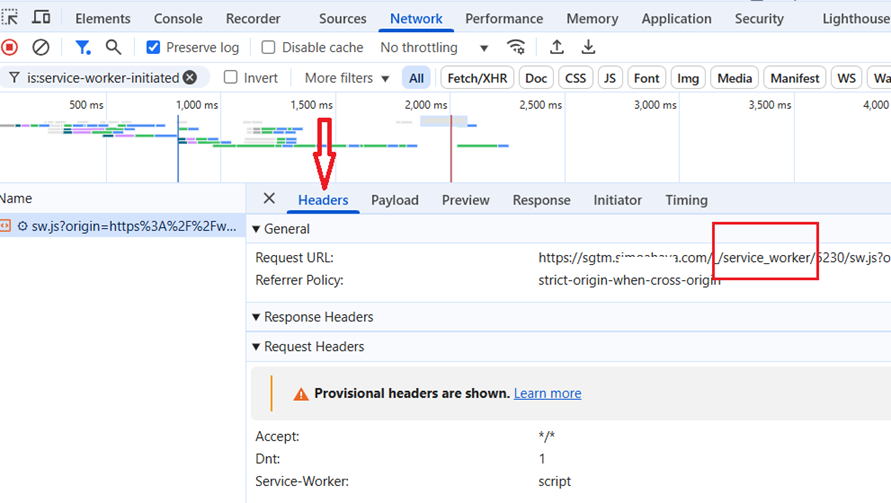This screenshot has height=503, width=891.
Task: Enable the Disable cache checkbox
Action: 268,47
